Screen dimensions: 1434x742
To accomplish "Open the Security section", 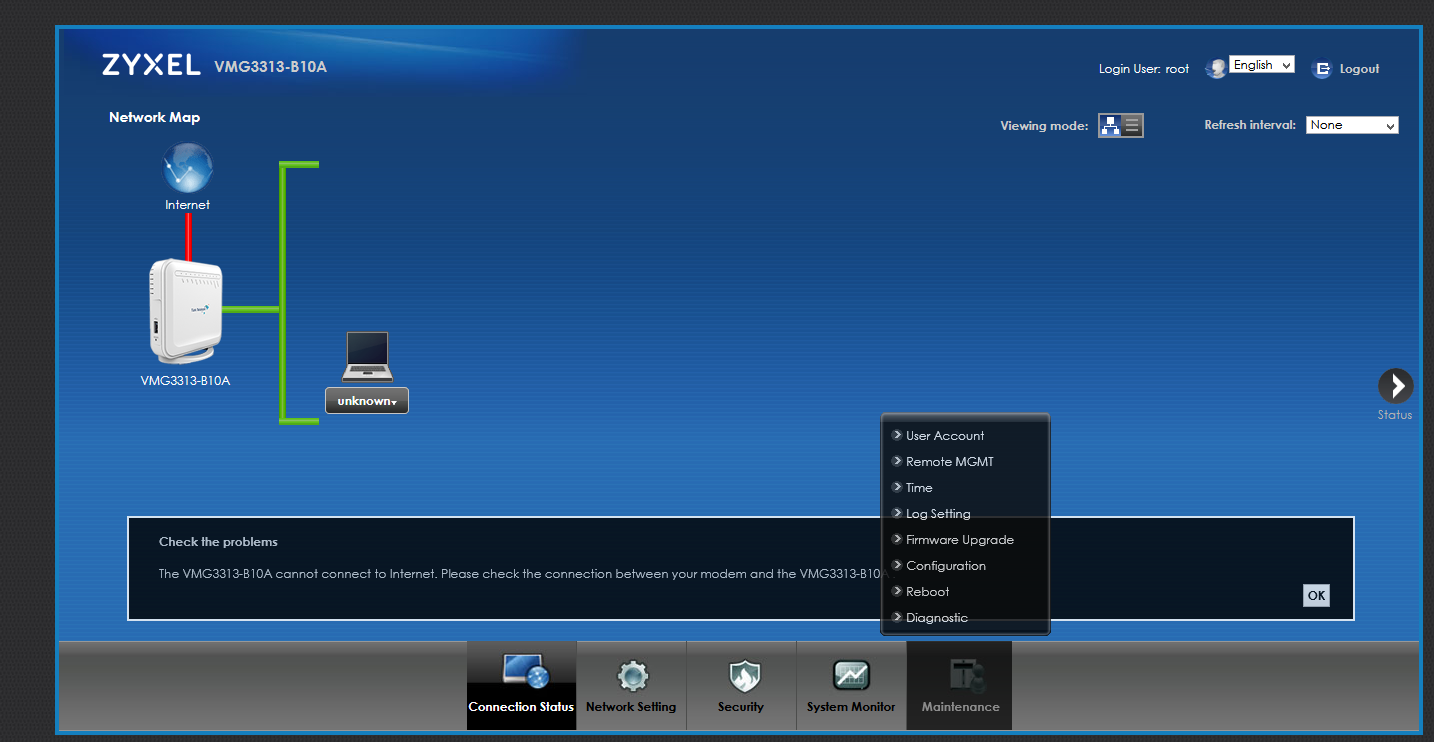I will point(741,686).
